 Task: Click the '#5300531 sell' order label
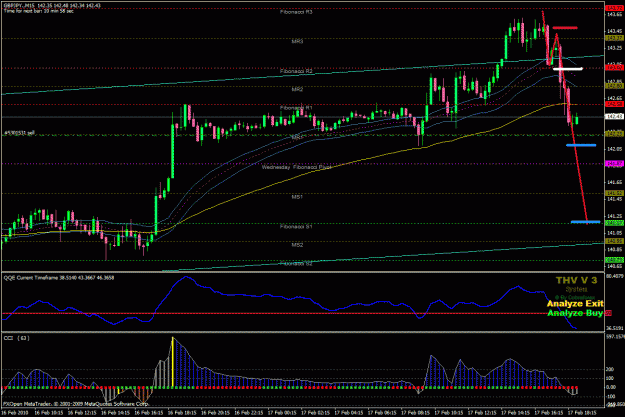click(x=20, y=133)
